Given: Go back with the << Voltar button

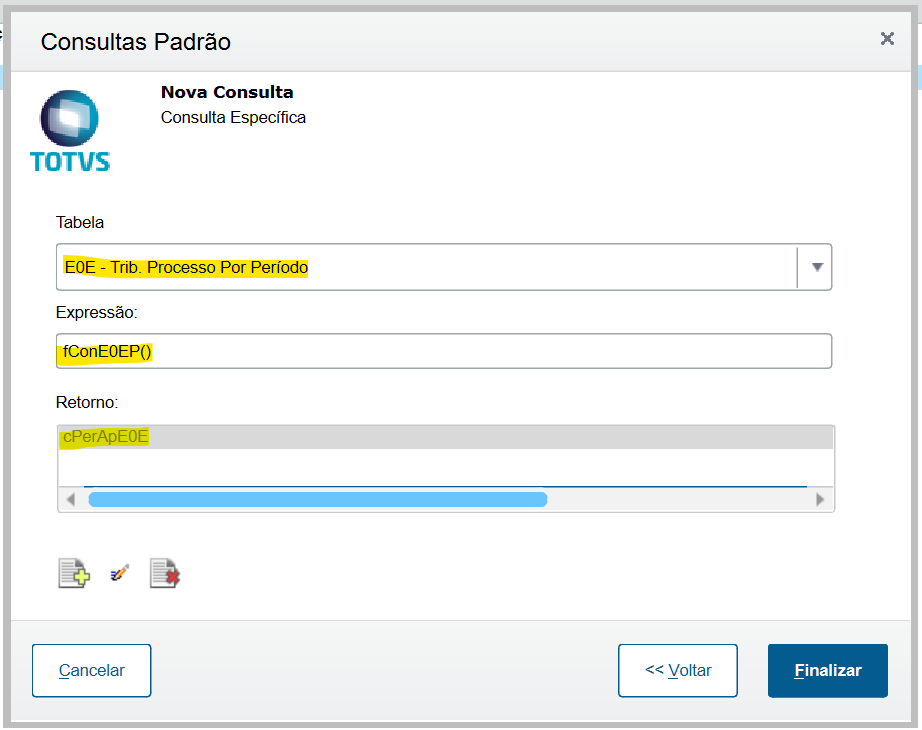Looking at the screenshot, I should (x=678, y=670).
